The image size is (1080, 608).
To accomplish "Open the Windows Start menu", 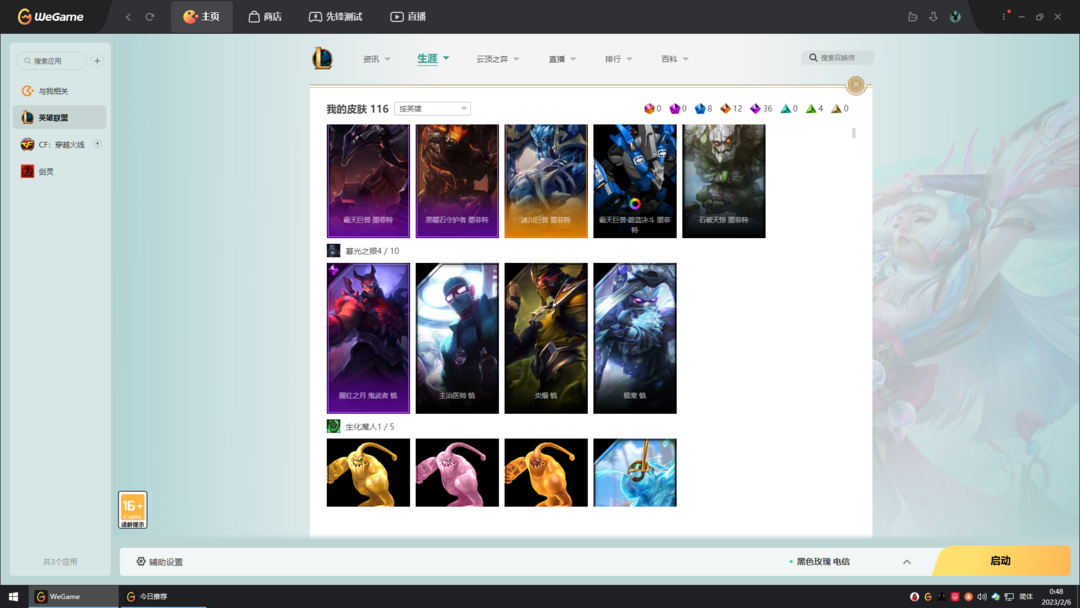I will [x=13, y=597].
